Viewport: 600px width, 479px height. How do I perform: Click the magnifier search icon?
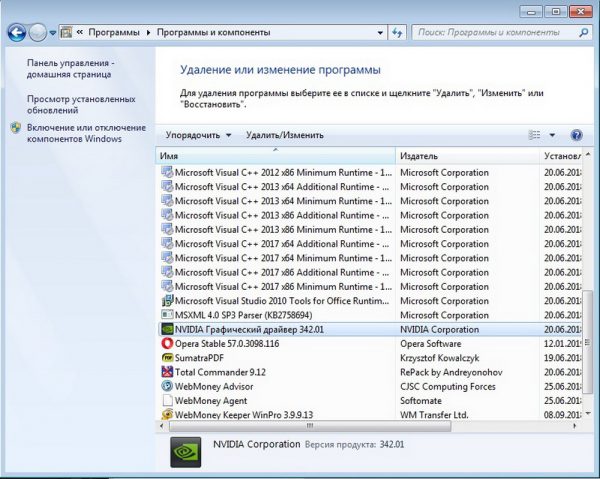click(584, 33)
